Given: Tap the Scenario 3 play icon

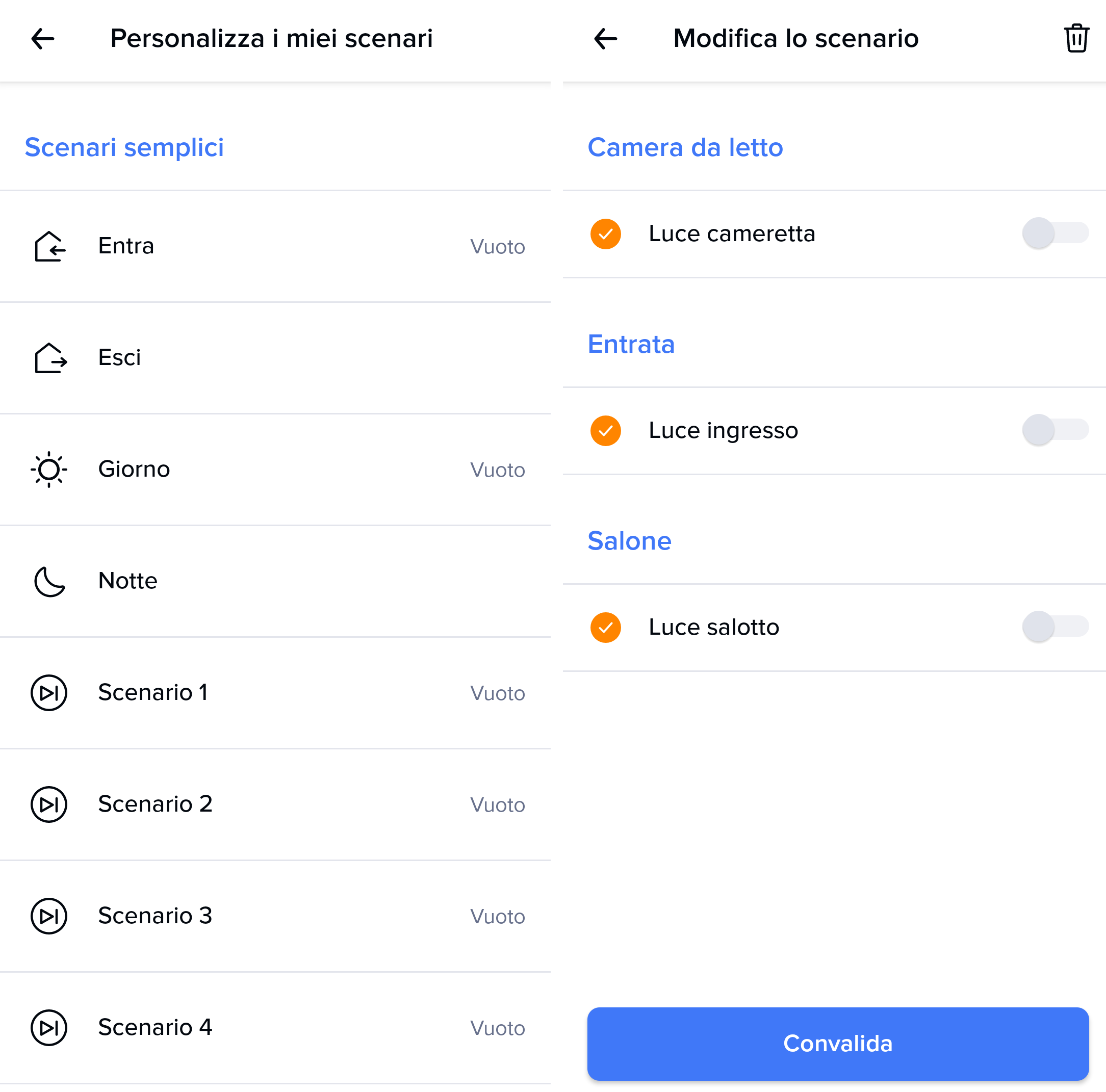Looking at the screenshot, I should (x=49, y=916).
